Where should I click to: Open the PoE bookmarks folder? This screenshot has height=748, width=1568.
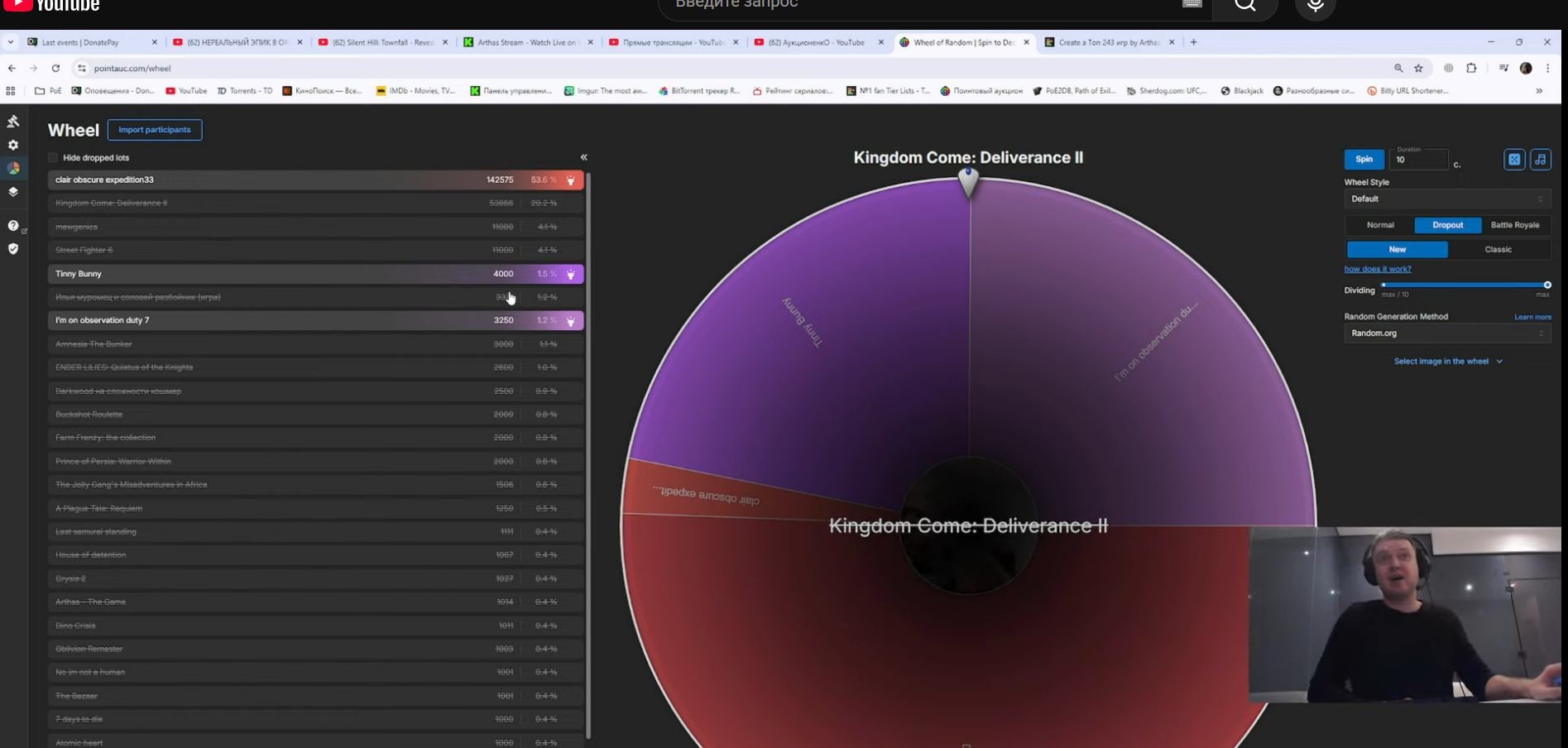coord(48,91)
